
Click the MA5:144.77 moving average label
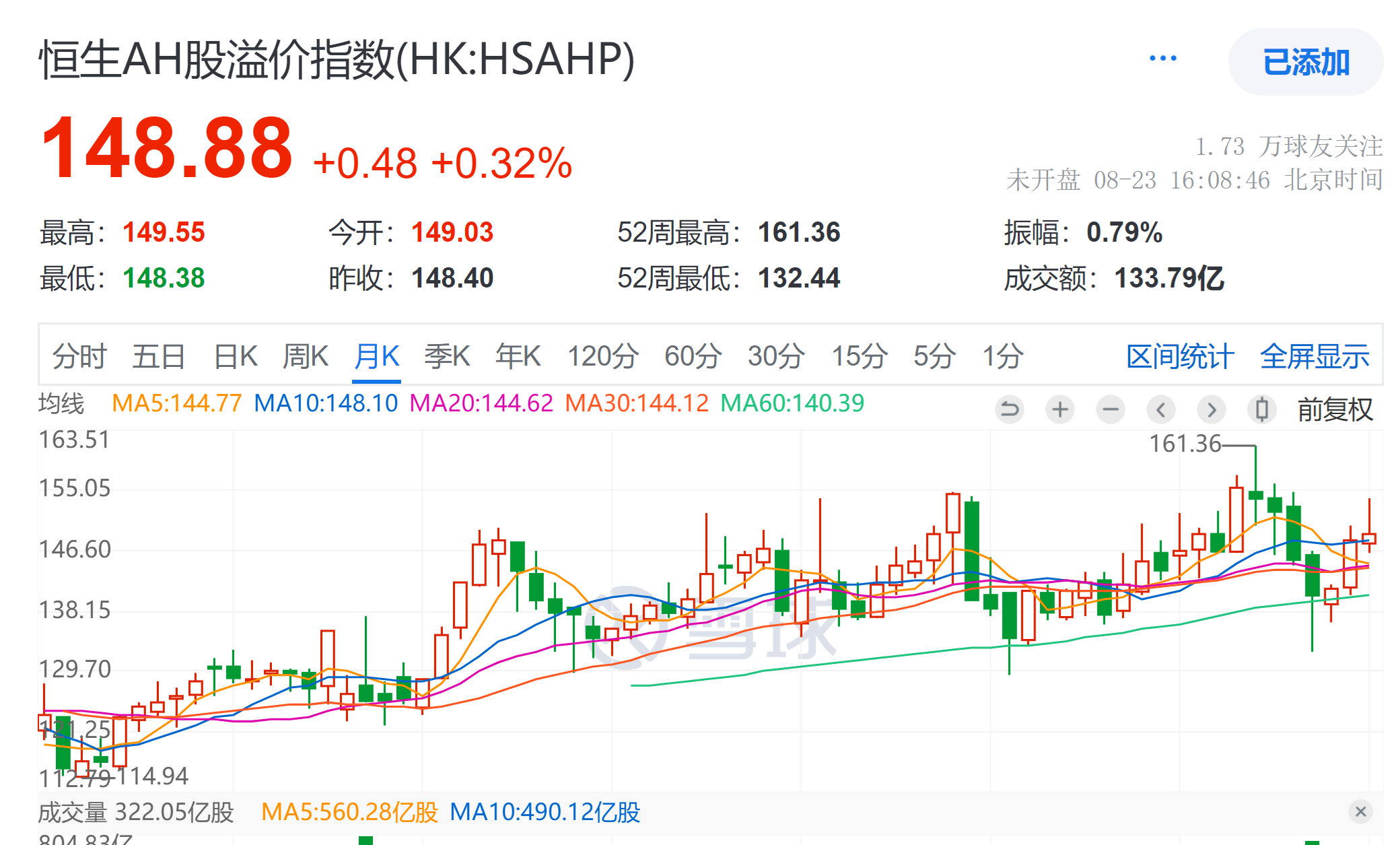point(176,403)
